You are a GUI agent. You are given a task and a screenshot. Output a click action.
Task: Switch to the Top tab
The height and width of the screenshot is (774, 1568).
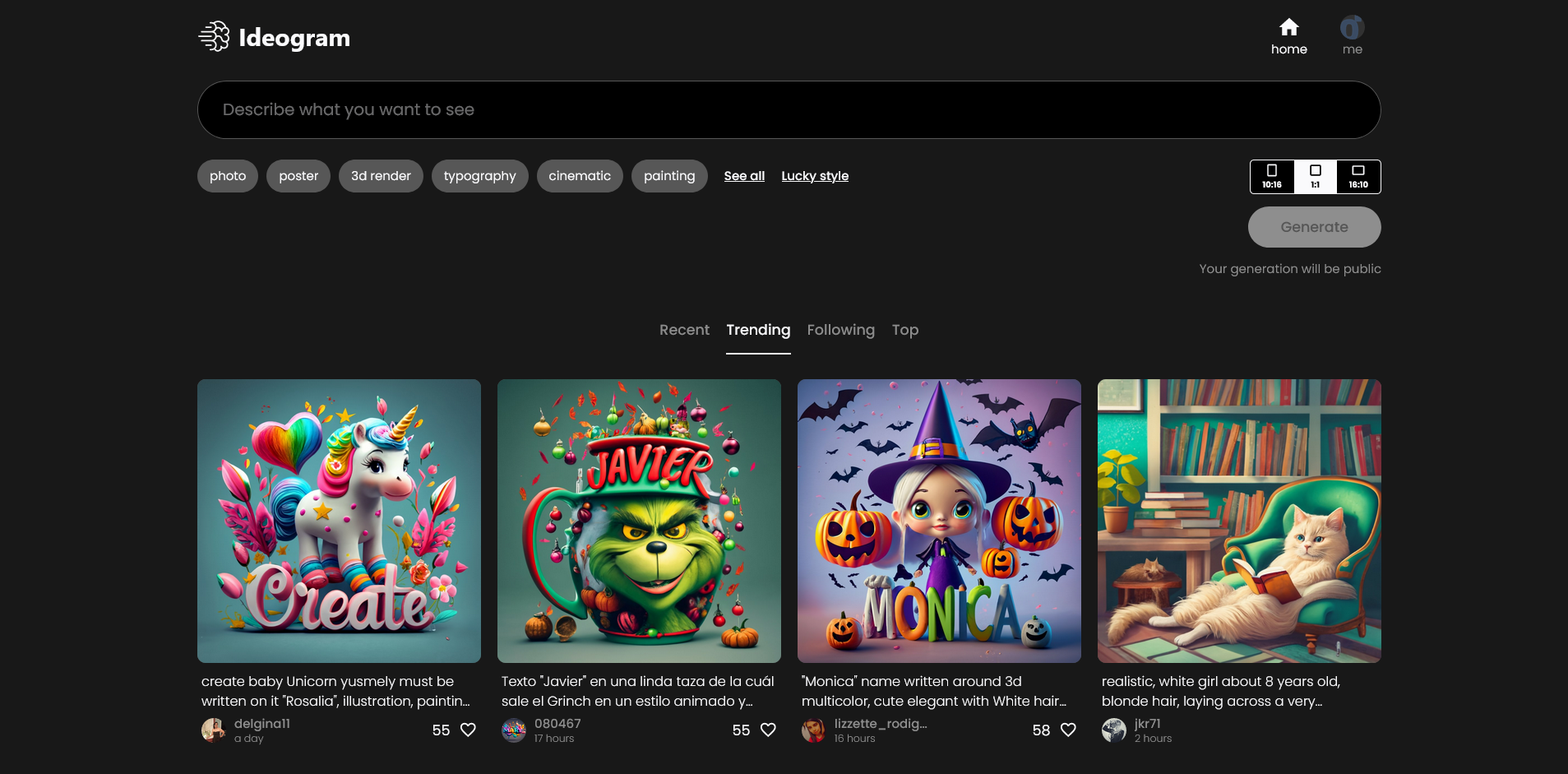(x=905, y=330)
